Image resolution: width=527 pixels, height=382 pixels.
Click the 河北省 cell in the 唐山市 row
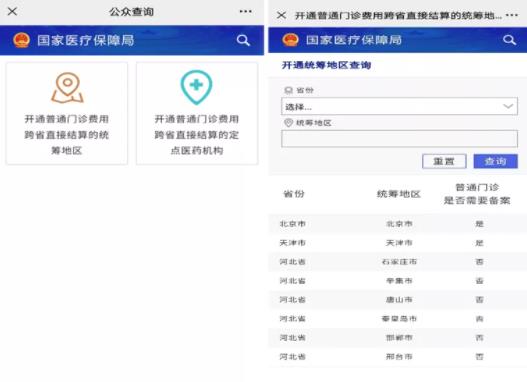pyautogui.click(x=293, y=300)
